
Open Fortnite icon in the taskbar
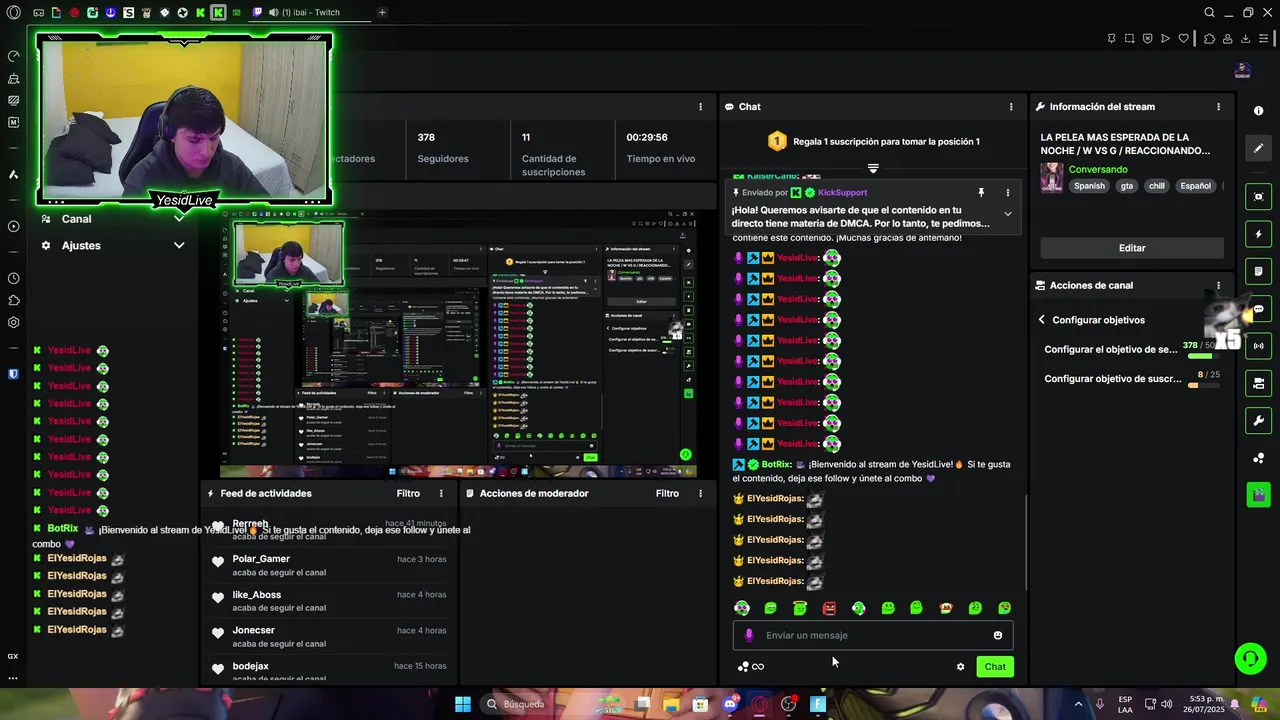pos(817,704)
